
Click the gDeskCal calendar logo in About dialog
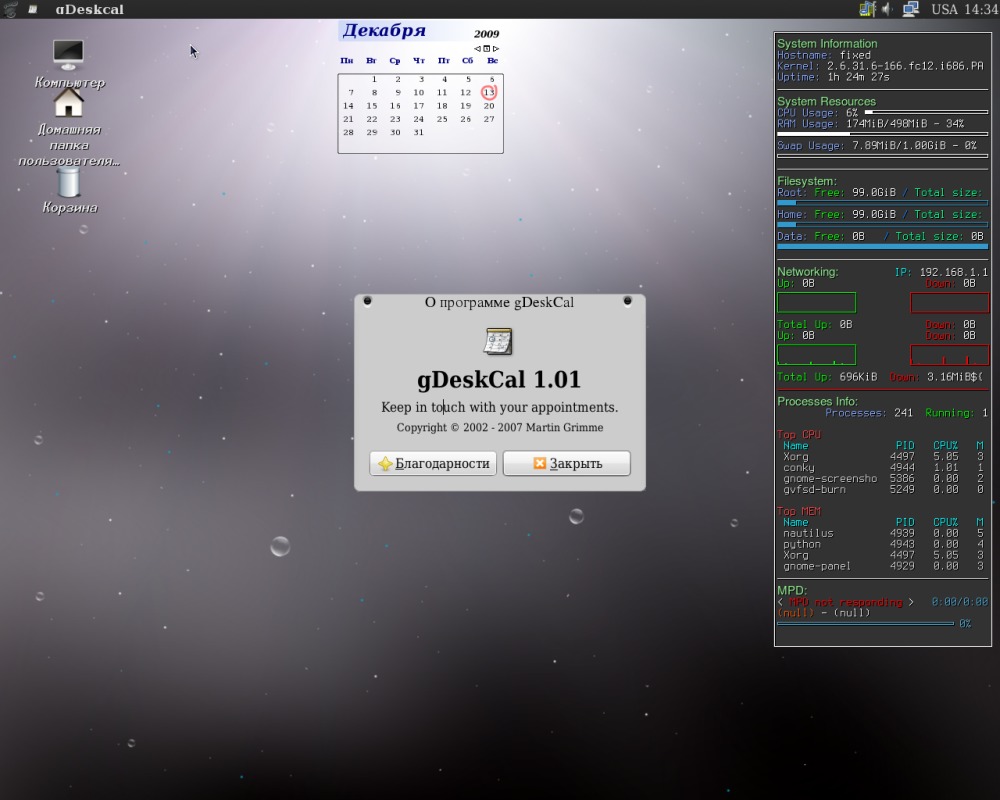pos(498,341)
